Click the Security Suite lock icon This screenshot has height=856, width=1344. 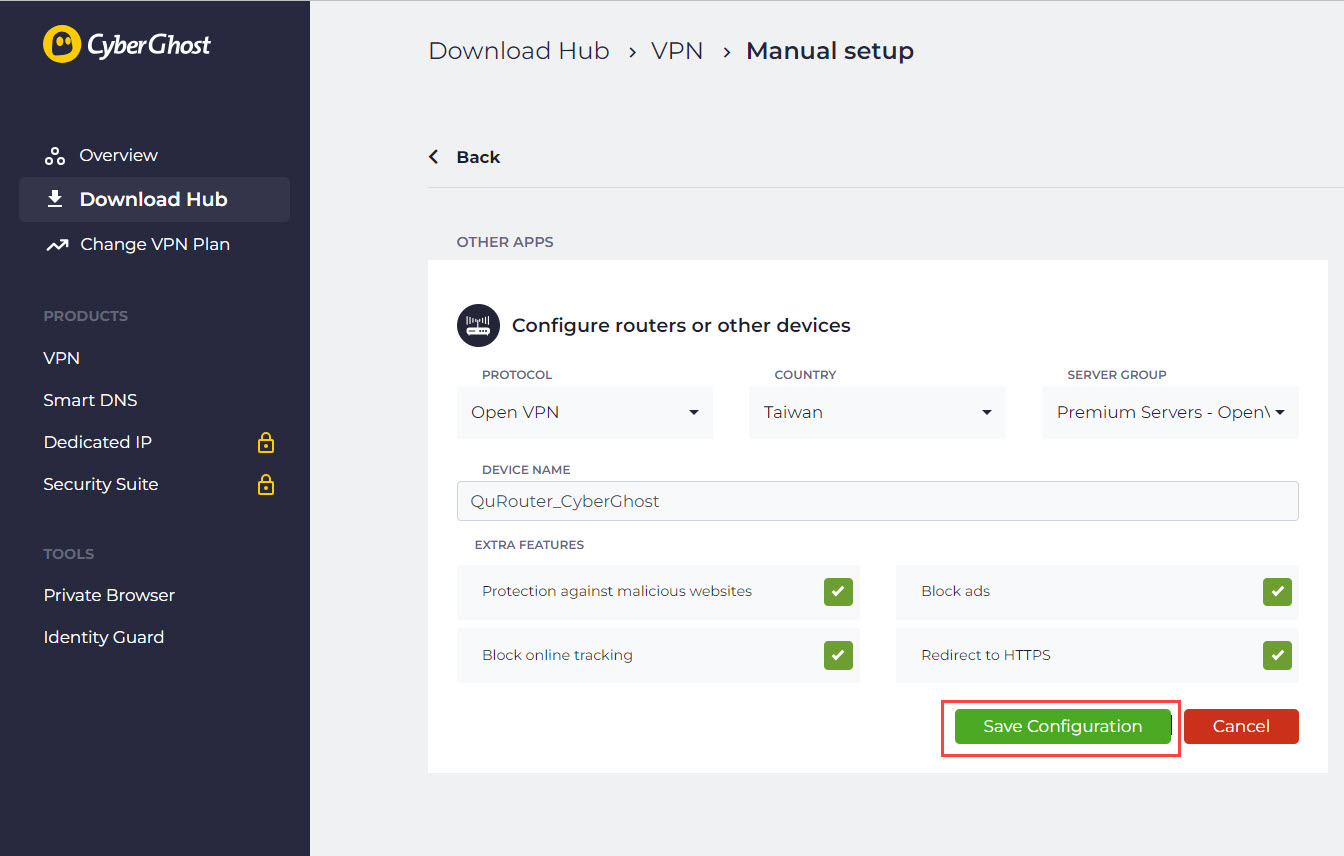(x=266, y=485)
